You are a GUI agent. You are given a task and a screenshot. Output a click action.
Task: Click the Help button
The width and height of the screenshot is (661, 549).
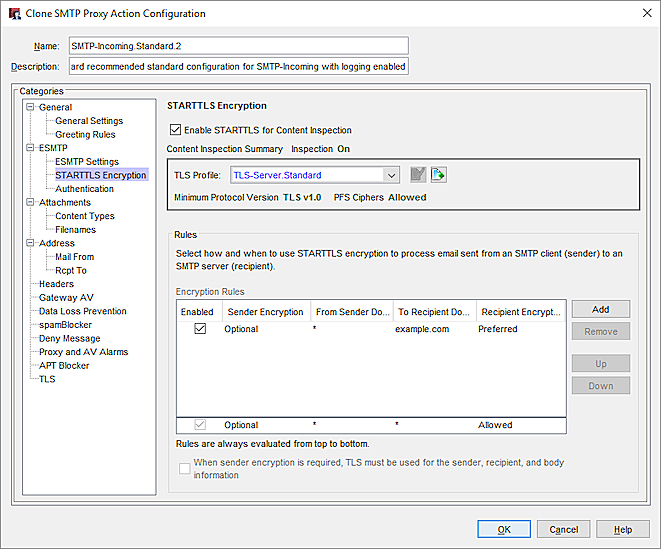pyautogui.click(x=622, y=529)
